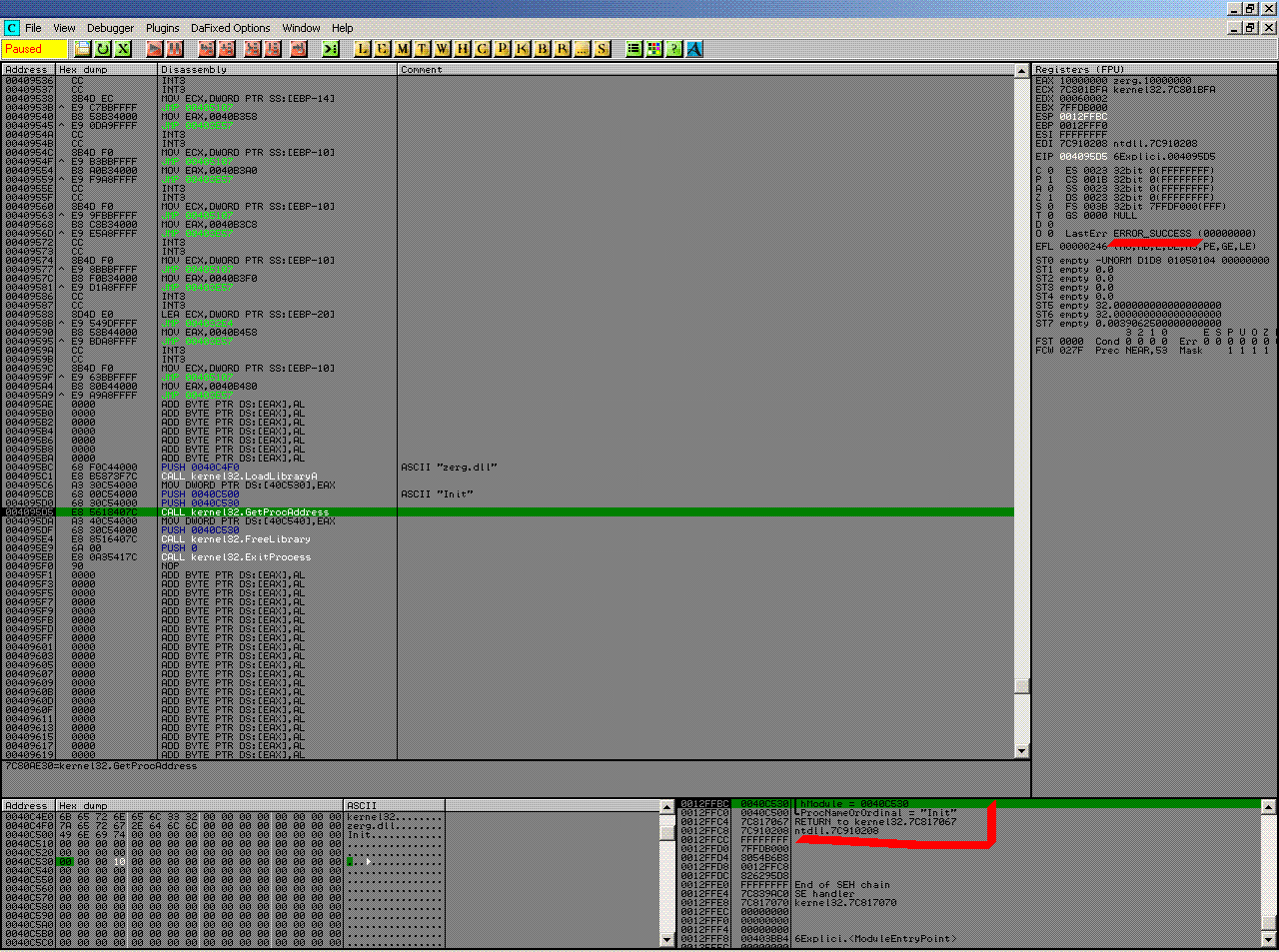Show the Threads window via the T icon

[423, 48]
